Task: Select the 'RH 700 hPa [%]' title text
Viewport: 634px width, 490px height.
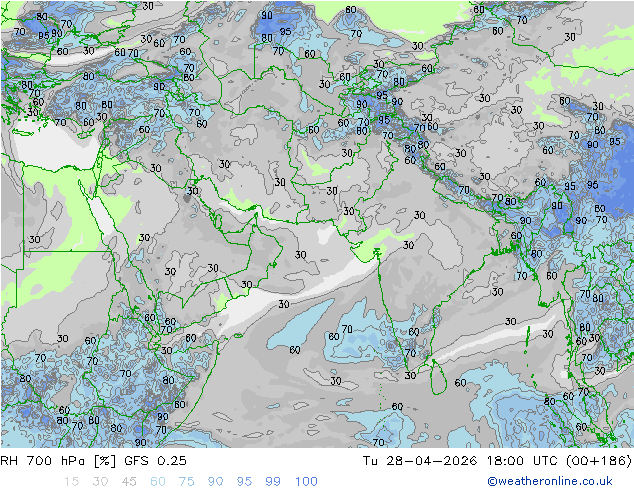Action: pyautogui.click(x=58, y=461)
